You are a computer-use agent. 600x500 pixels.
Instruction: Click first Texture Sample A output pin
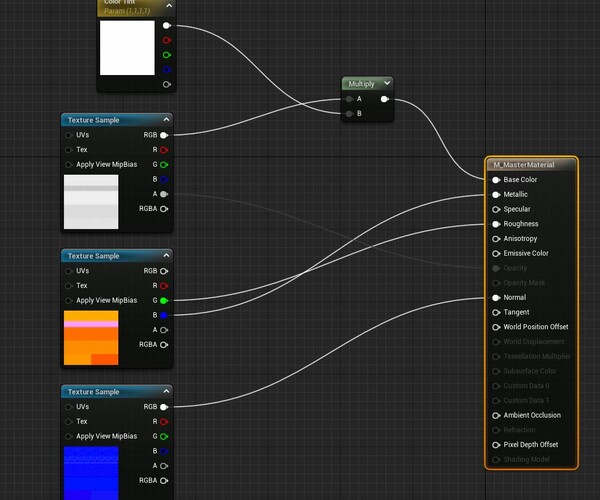tap(164, 194)
